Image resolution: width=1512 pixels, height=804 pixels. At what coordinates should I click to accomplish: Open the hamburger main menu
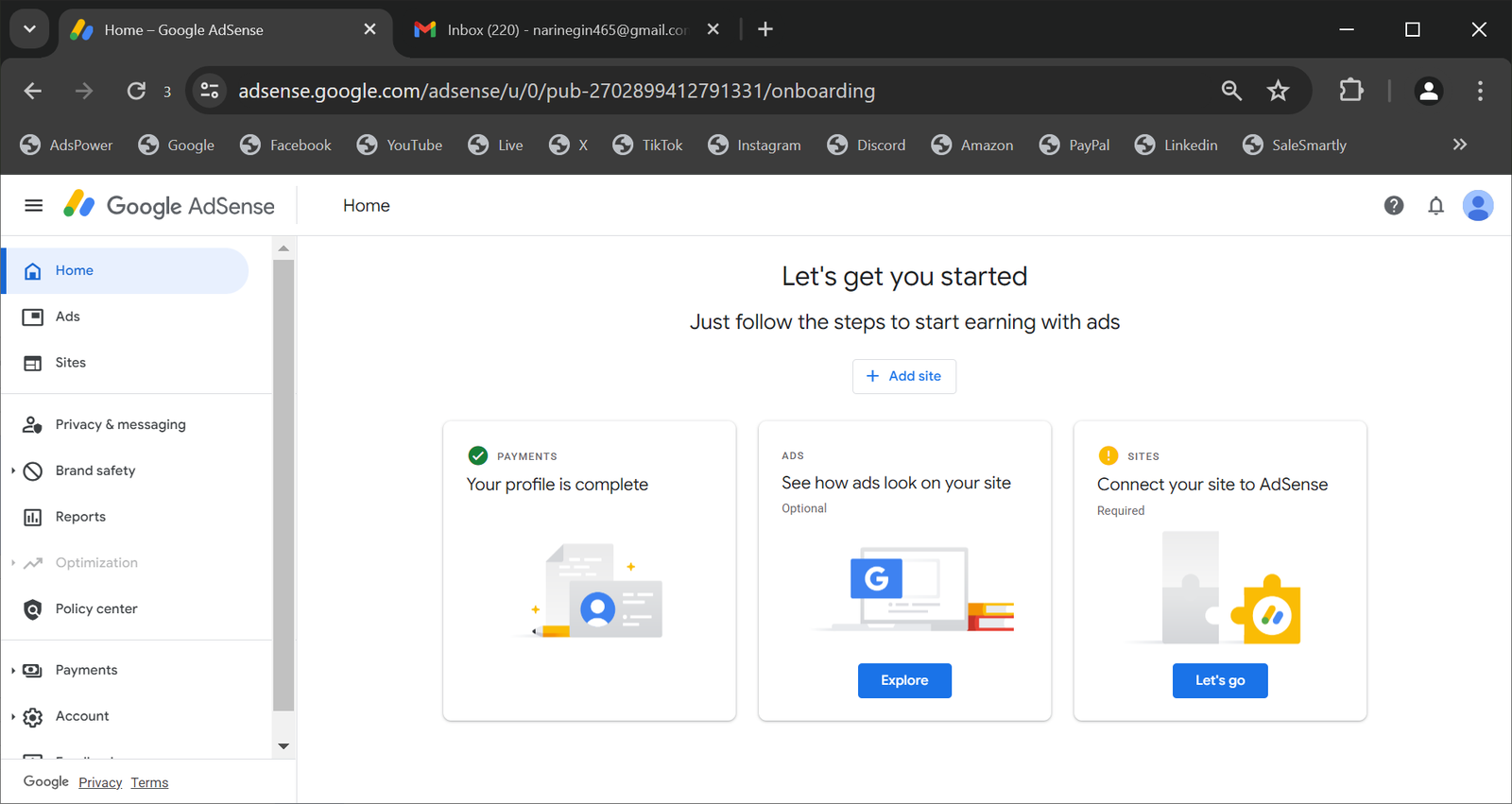34,206
